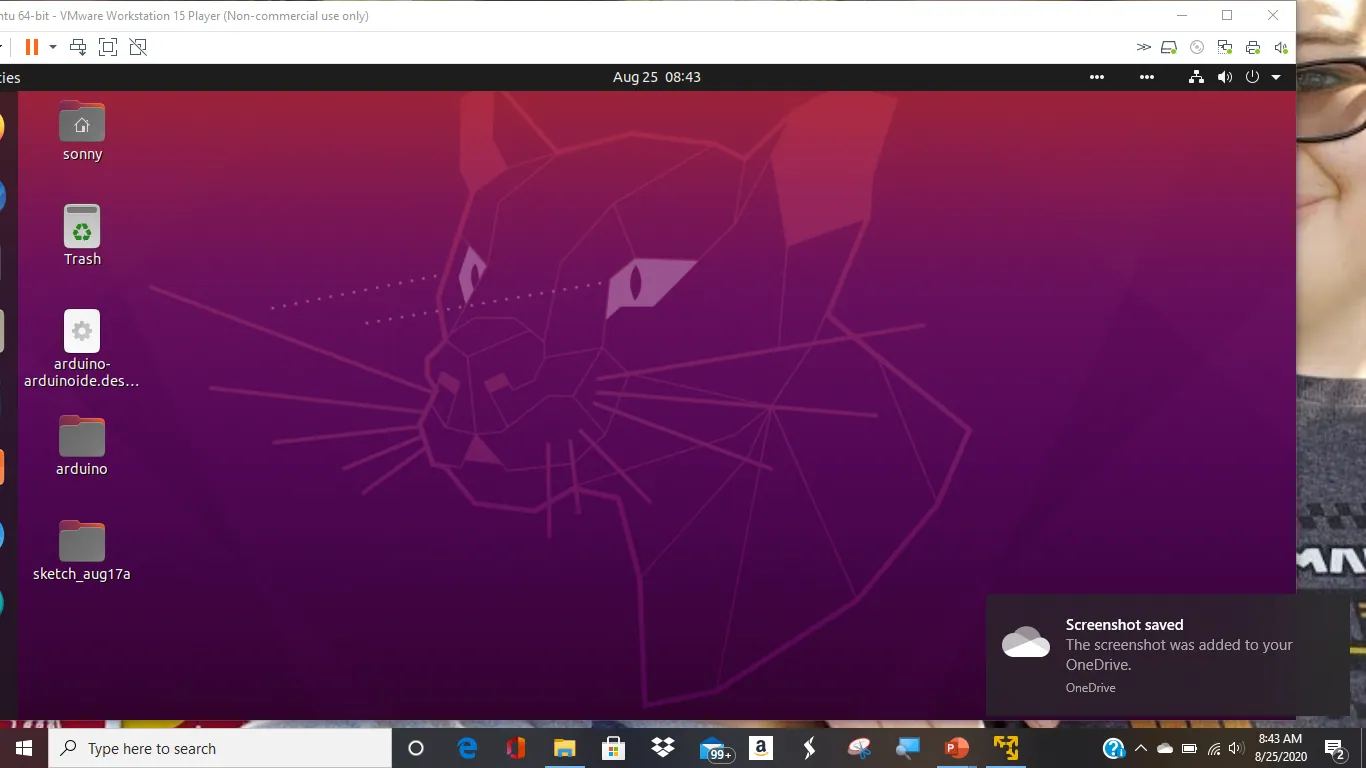Image resolution: width=1366 pixels, height=768 pixels.
Task: Open Dropbox from taskbar
Action: [663, 748]
